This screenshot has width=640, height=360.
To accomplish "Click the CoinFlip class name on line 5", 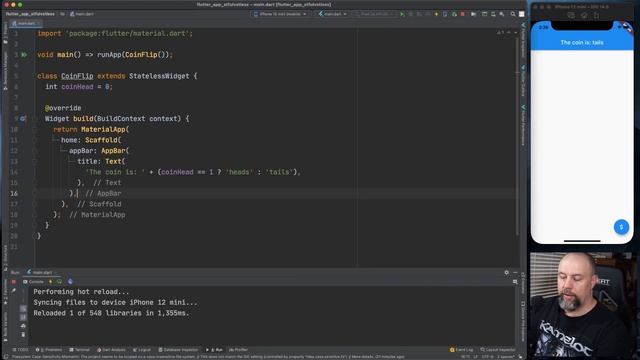I will click(77, 76).
